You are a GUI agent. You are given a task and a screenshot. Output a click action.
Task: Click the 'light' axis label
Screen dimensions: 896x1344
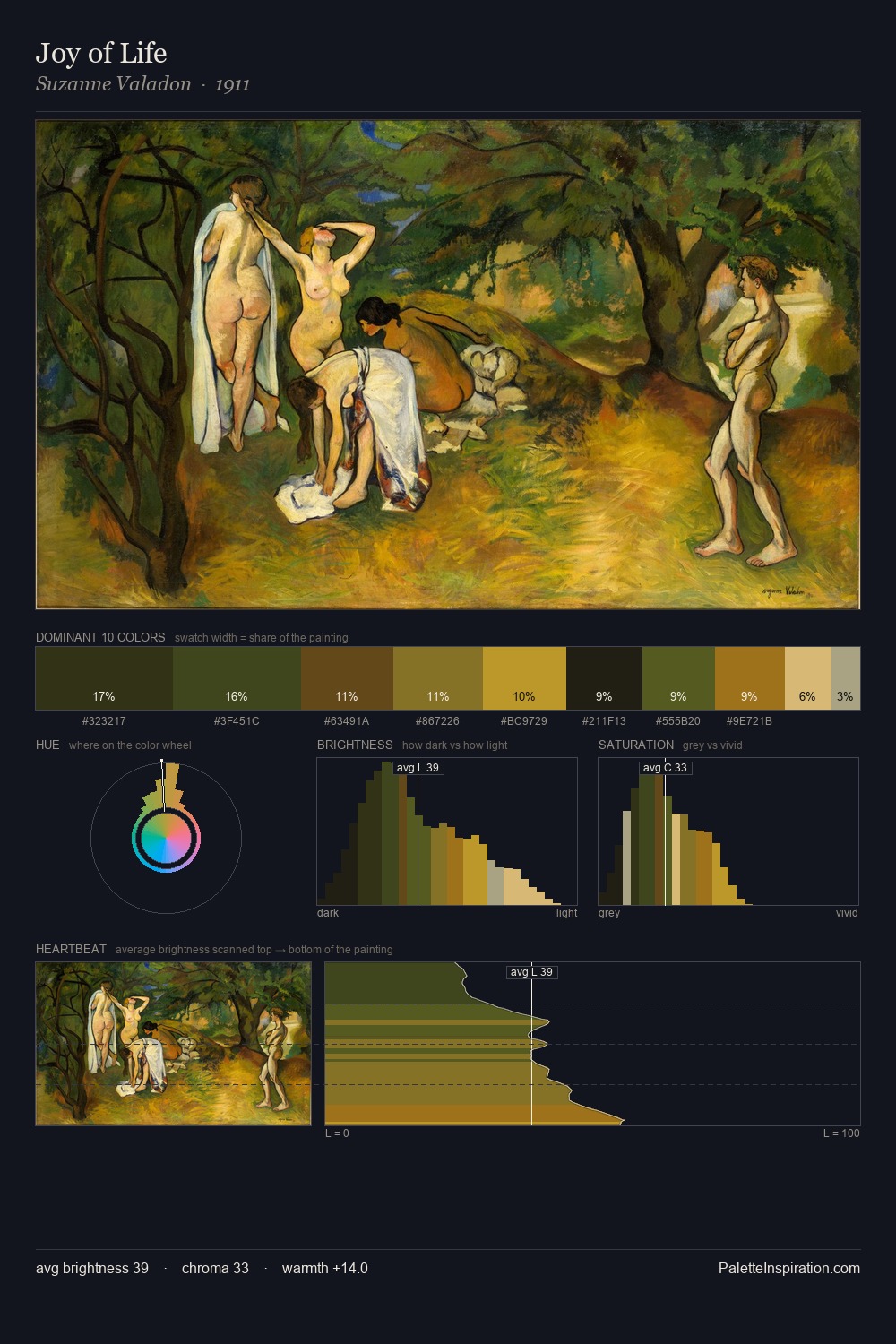click(567, 913)
